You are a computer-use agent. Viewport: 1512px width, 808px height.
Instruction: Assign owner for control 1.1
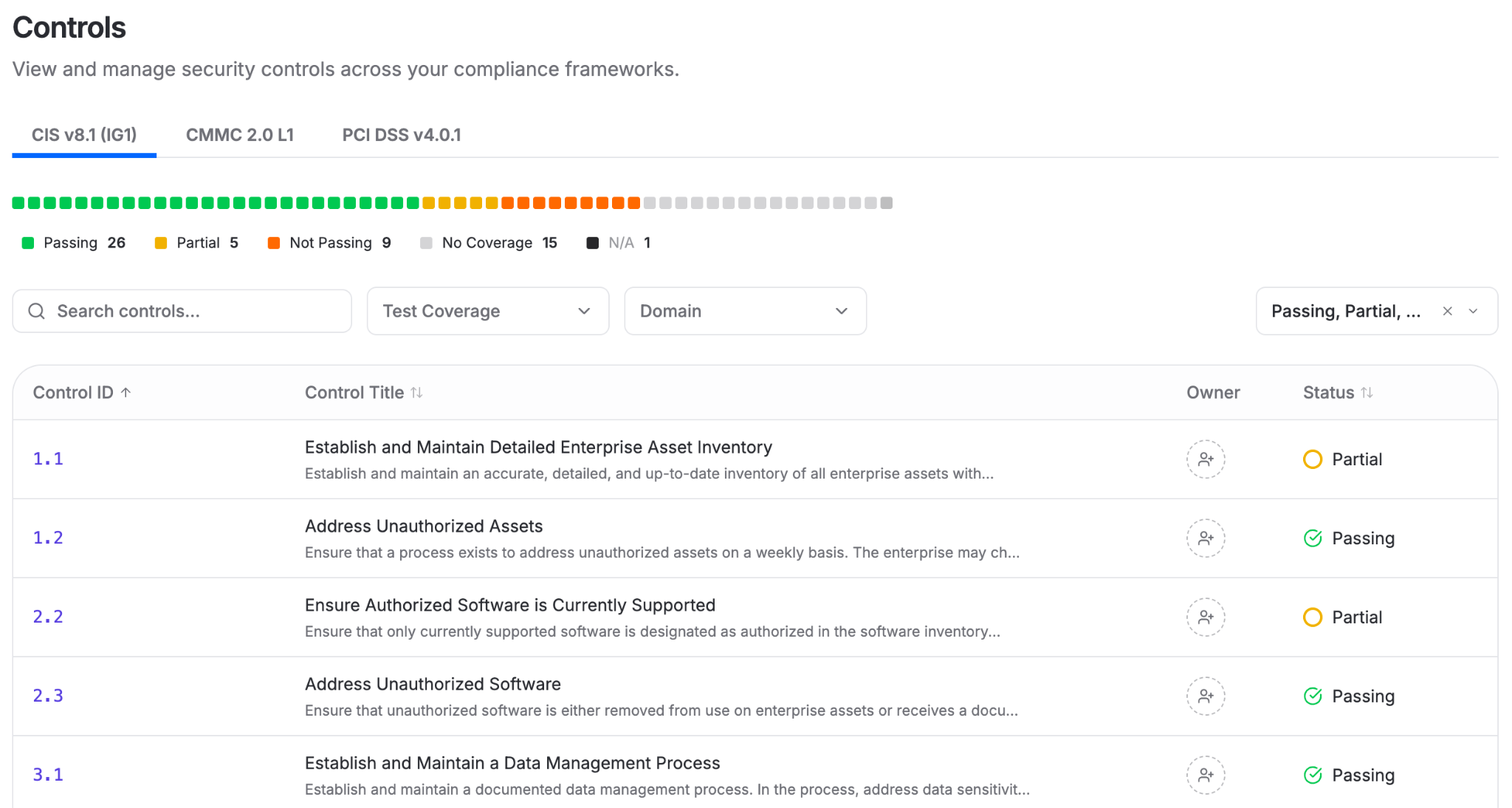1206,459
